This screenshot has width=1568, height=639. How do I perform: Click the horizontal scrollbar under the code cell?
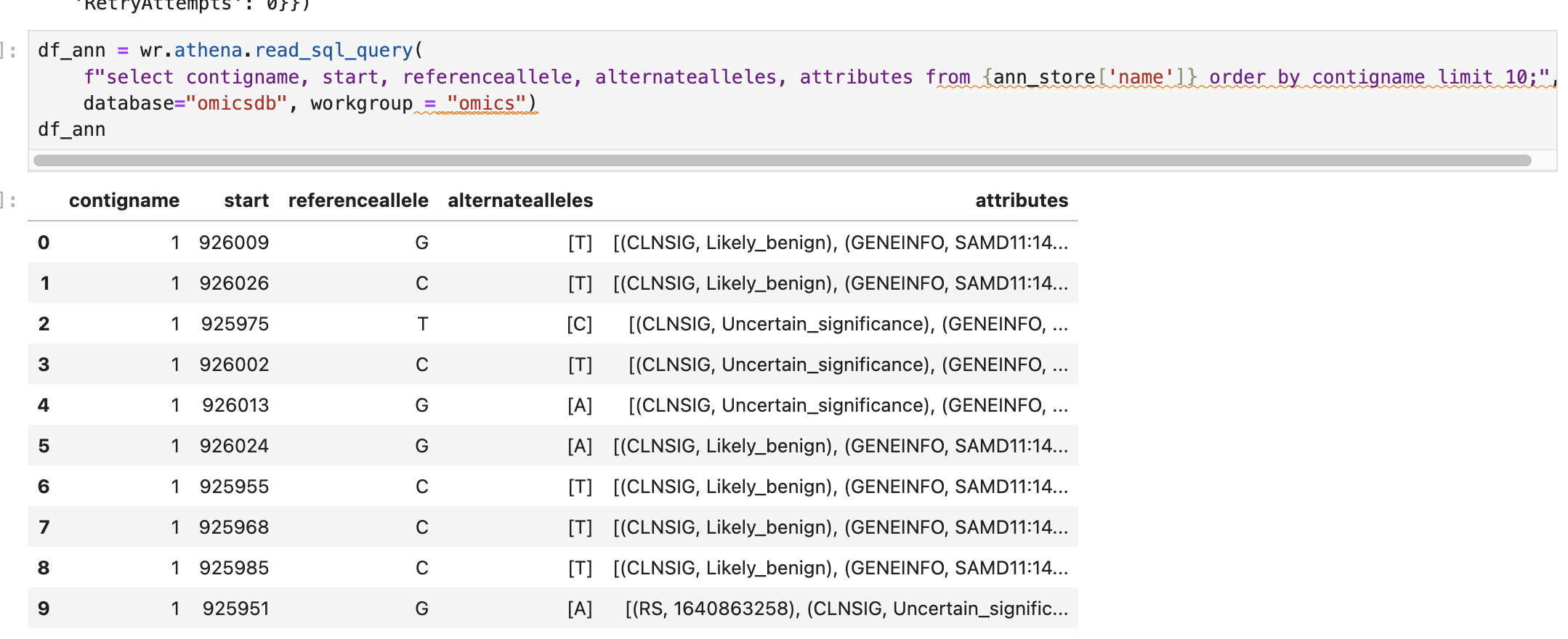(x=782, y=160)
